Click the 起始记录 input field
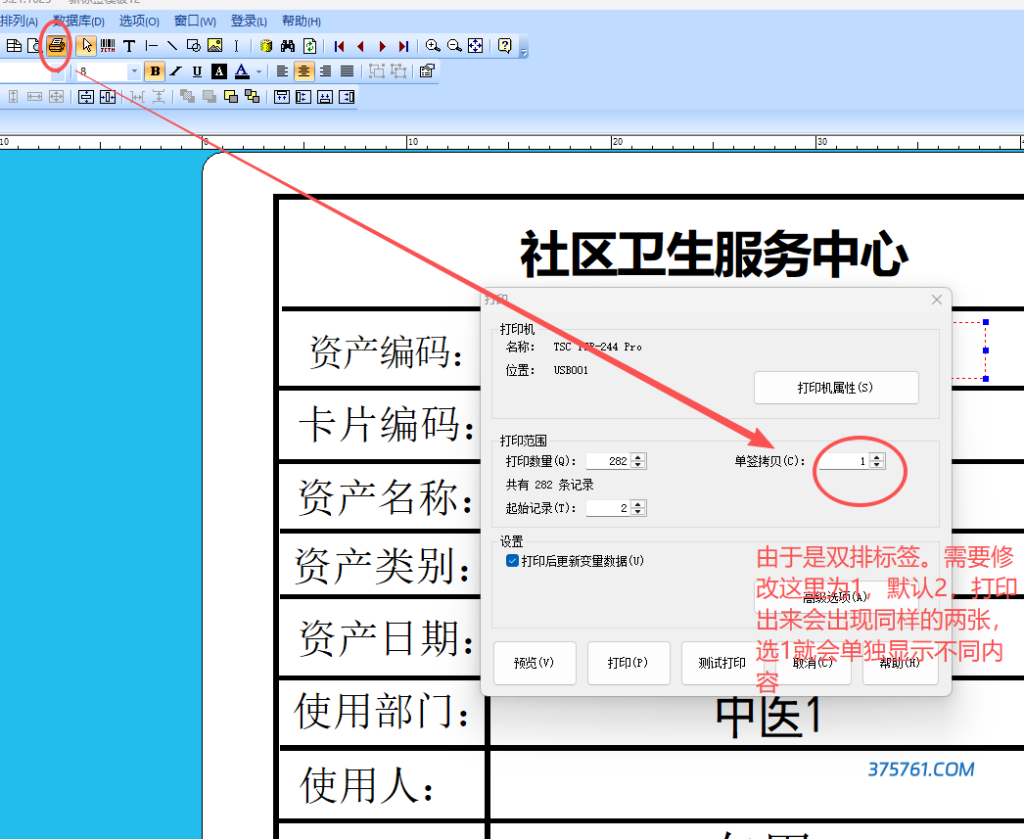Image resolution: width=1024 pixels, height=839 pixels. pos(608,508)
